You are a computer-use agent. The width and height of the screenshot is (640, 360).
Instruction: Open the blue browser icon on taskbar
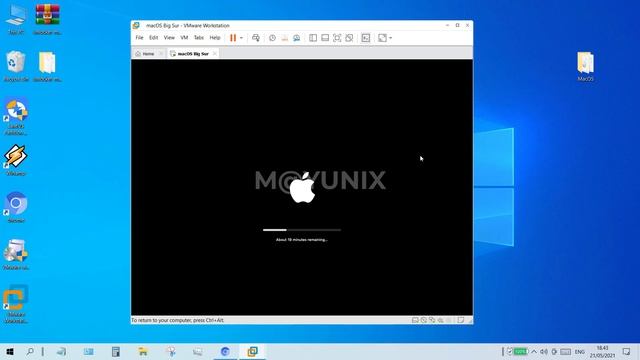pos(225,351)
